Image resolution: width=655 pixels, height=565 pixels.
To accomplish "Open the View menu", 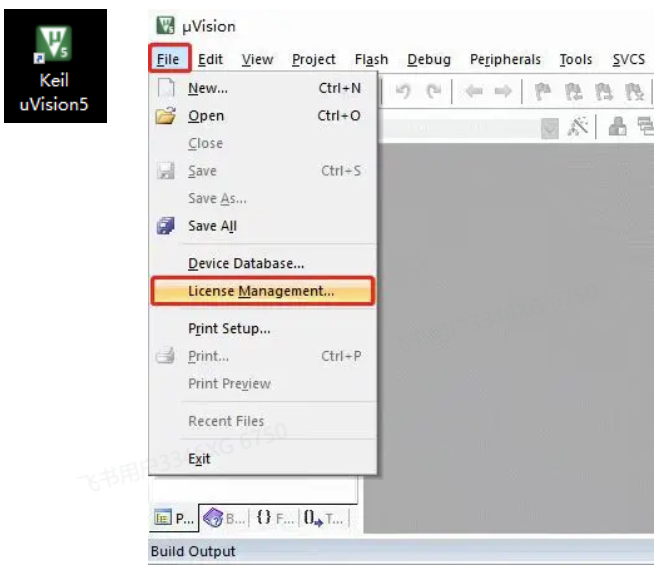I will 257,59.
